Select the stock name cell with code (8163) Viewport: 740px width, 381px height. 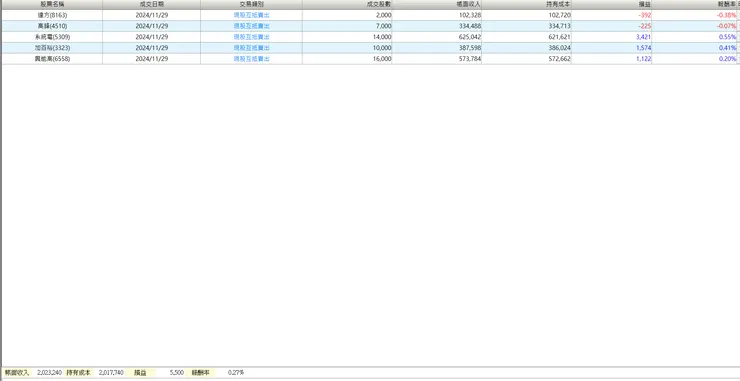point(52,15)
